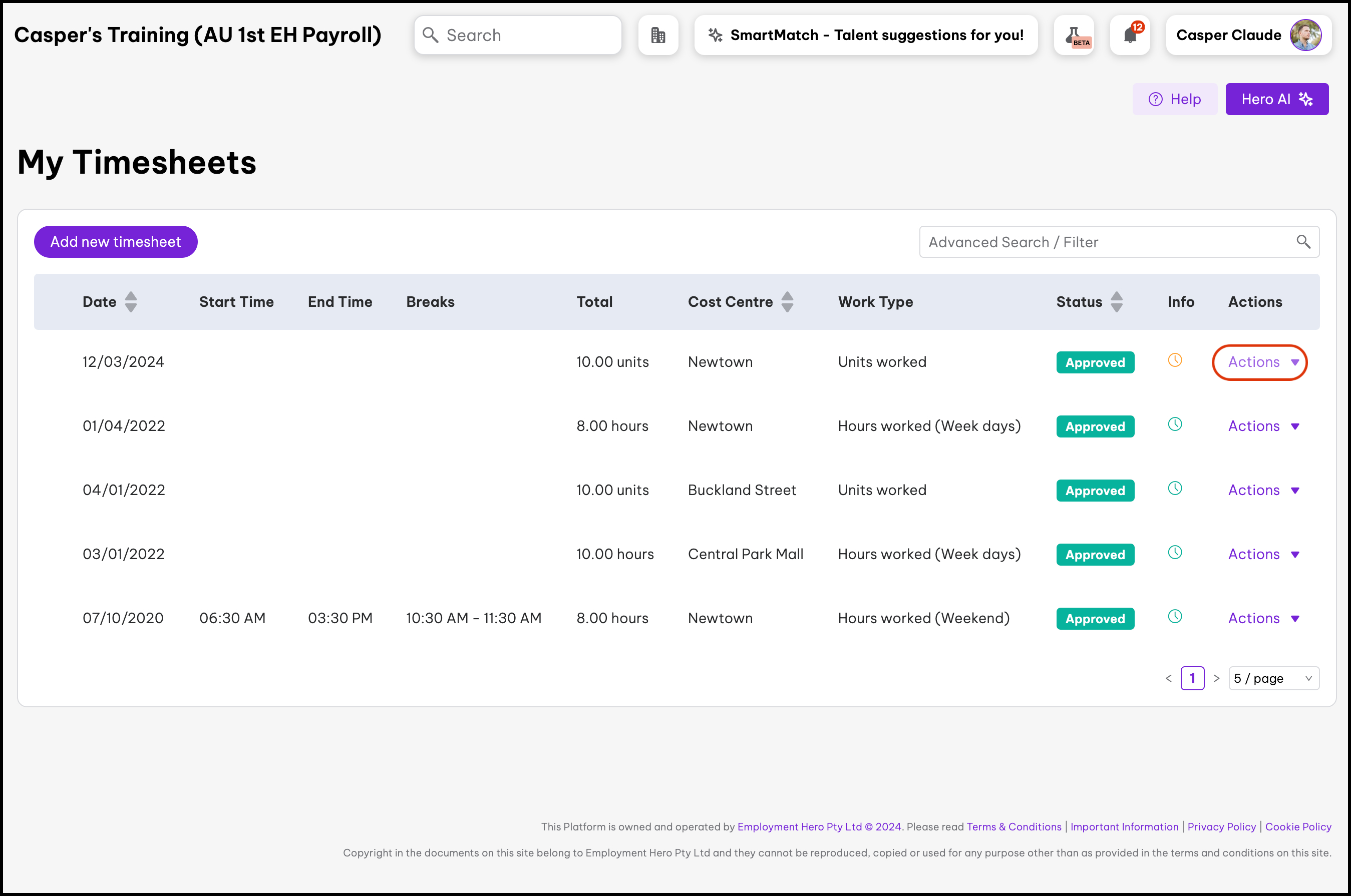This screenshot has width=1351, height=896.
Task: Select page 1 in pagination
Action: click(1192, 678)
